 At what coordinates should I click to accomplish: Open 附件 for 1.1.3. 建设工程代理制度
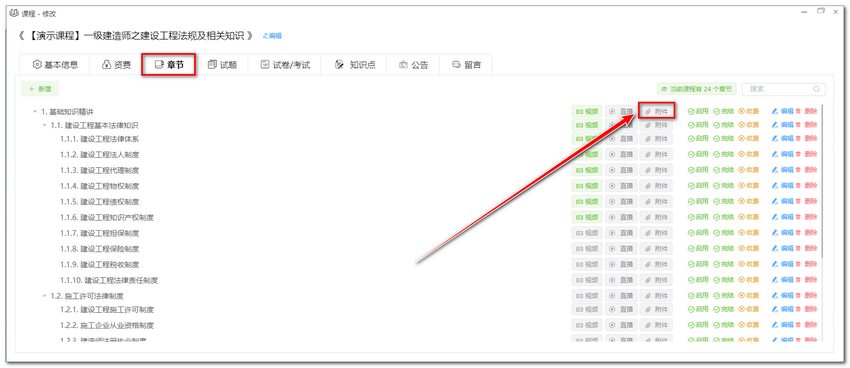pyautogui.click(x=656, y=170)
